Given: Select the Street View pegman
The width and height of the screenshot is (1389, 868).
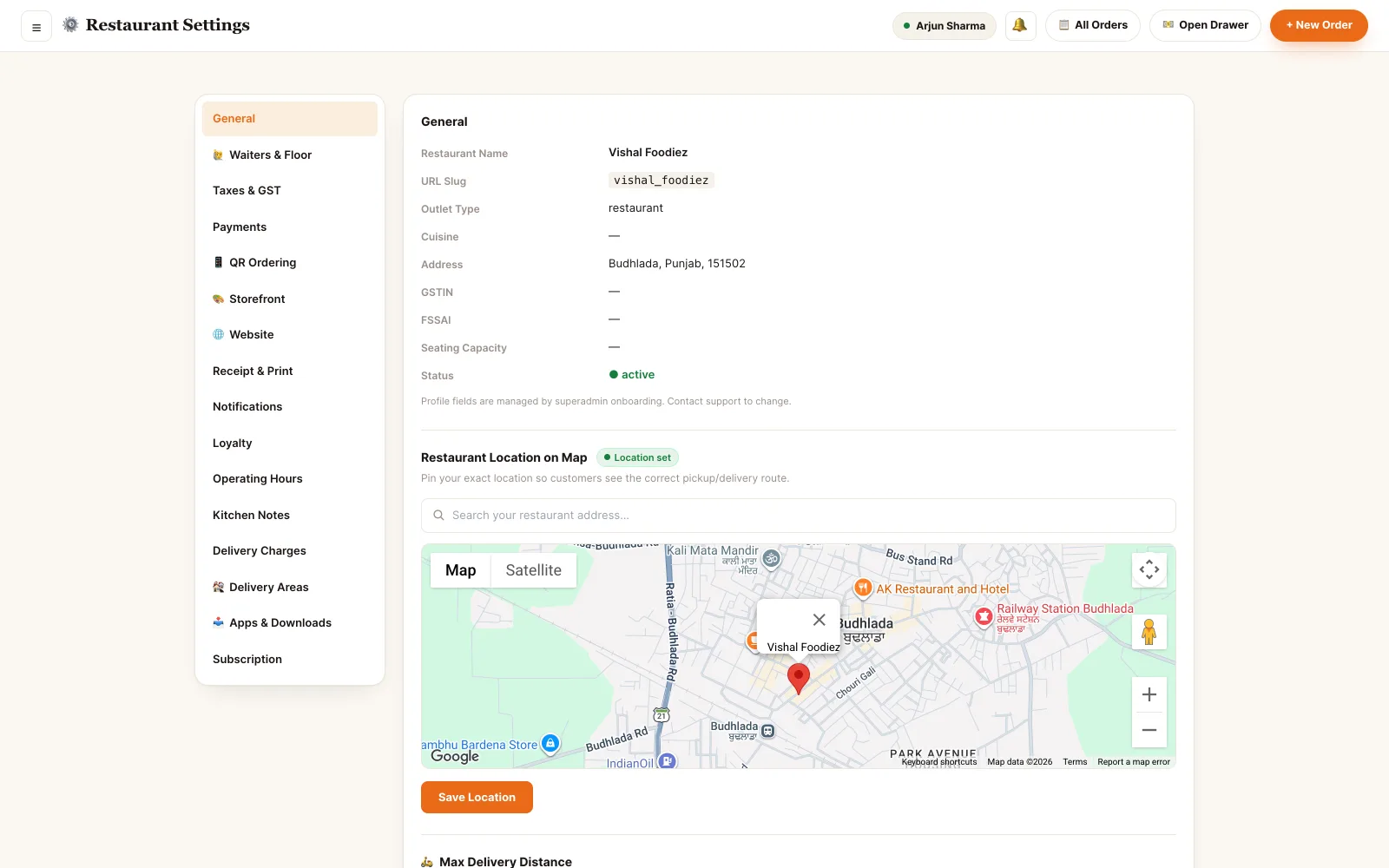Looking at the screenshot, I should pyautogui.click(x=1149, y=632).
